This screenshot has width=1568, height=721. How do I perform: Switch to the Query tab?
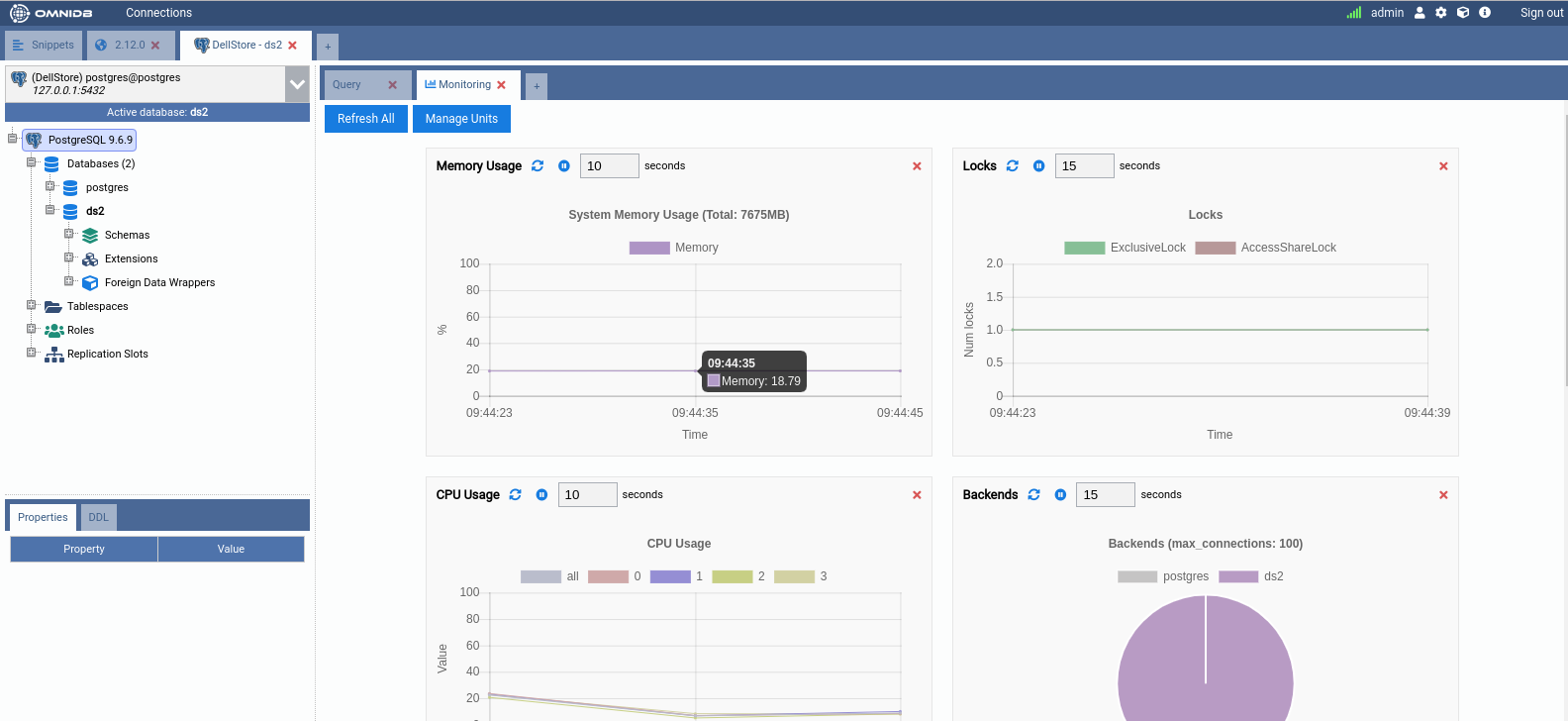[347, 85]
